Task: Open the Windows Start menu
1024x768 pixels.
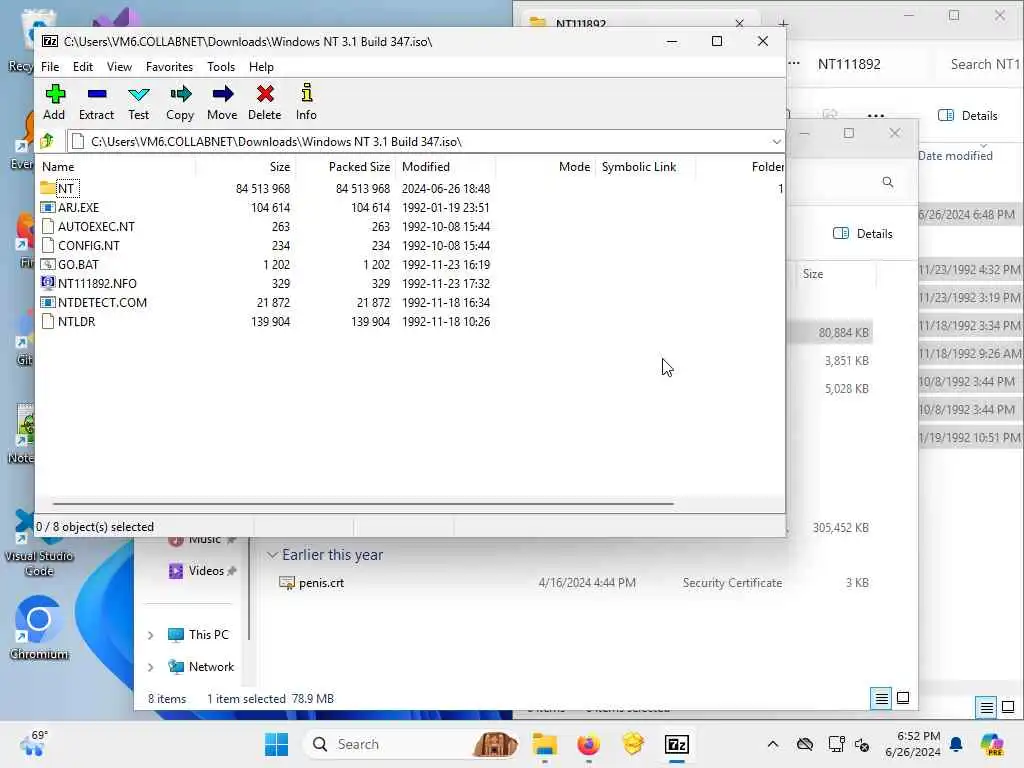Action: (276, 744)
